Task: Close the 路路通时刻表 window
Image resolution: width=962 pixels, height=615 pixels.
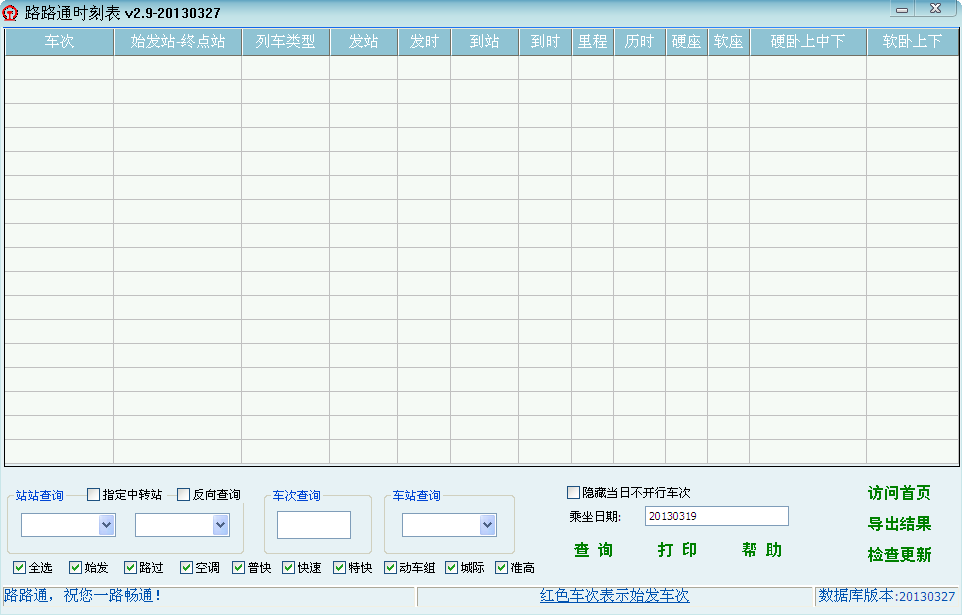Action: [936, 9]
